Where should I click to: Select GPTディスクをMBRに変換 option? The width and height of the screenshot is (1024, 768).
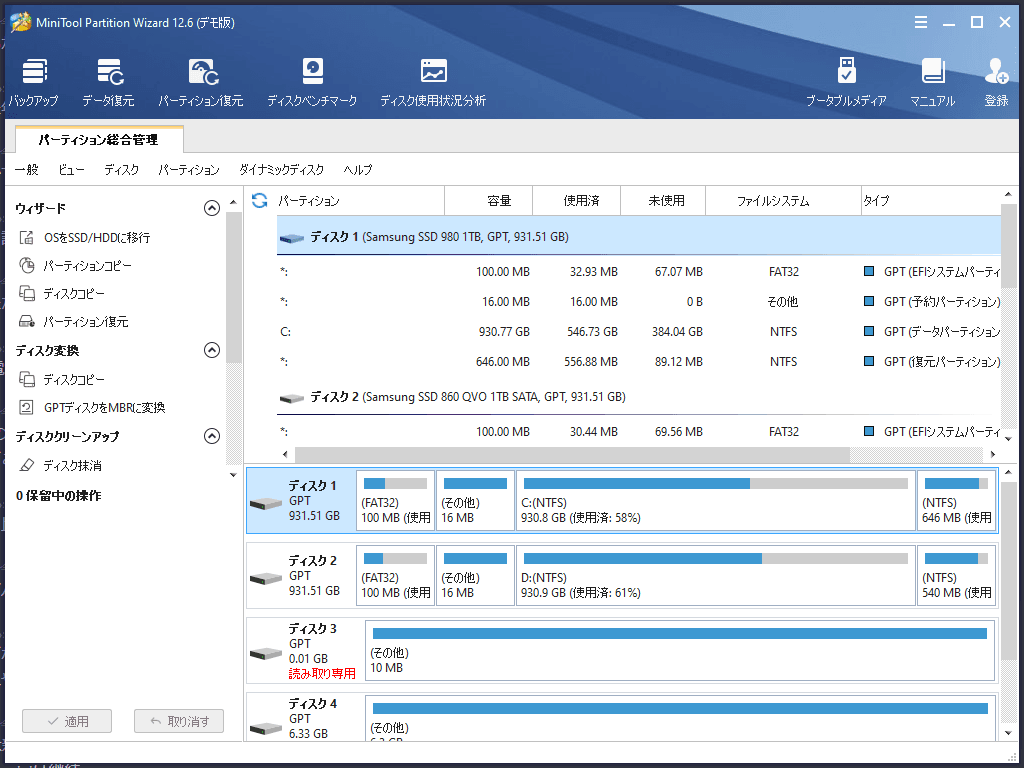[104, 408]
